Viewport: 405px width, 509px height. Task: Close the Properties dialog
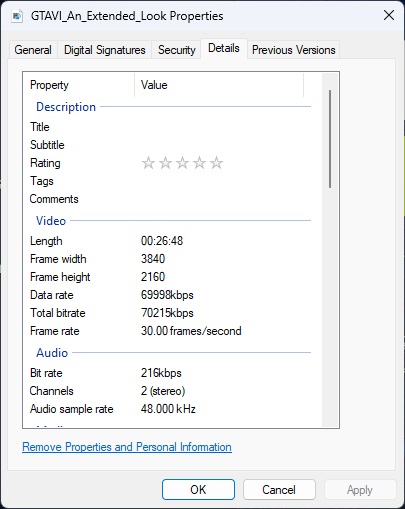389,15
